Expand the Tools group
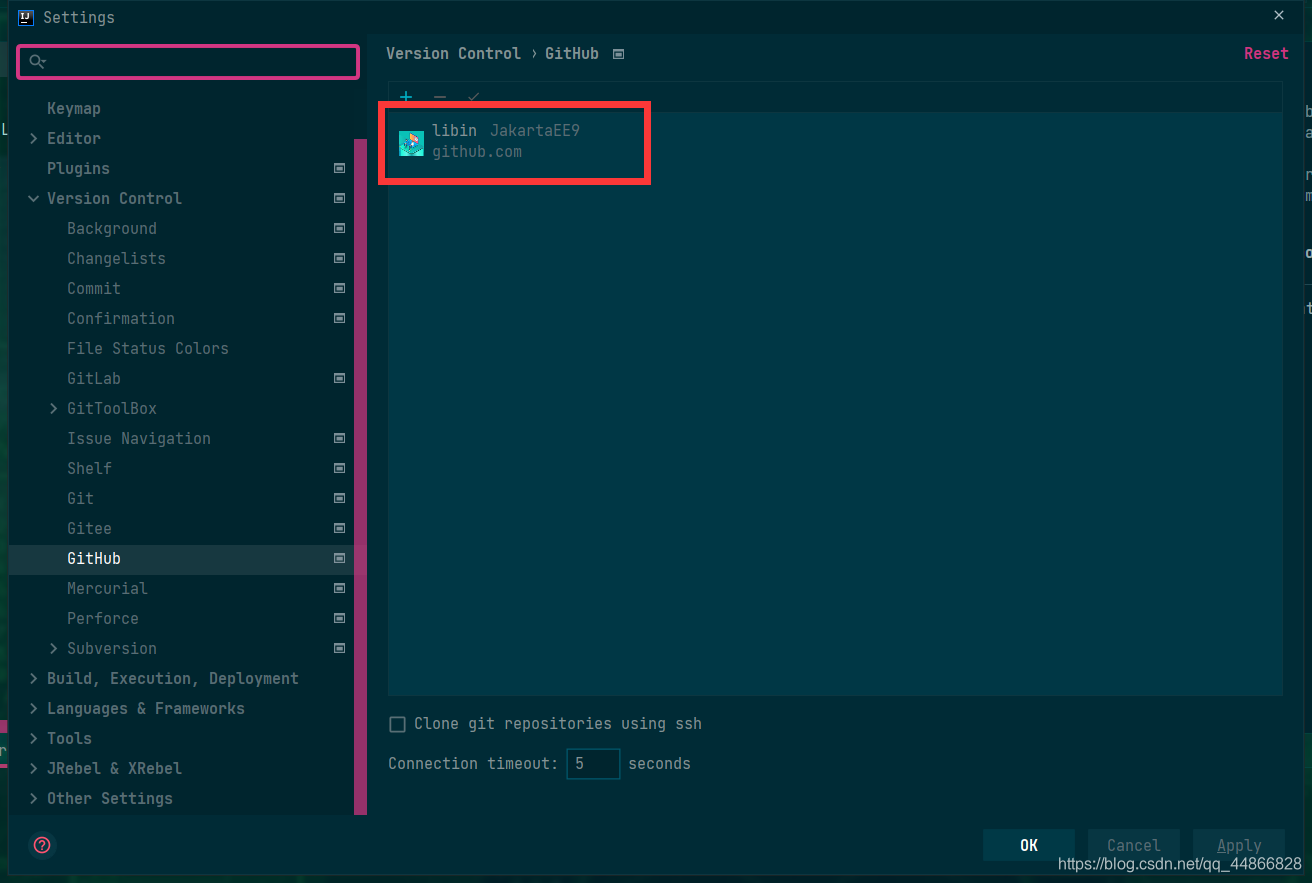Viewport: 1312px width, 883px height. tap(34, 738)
